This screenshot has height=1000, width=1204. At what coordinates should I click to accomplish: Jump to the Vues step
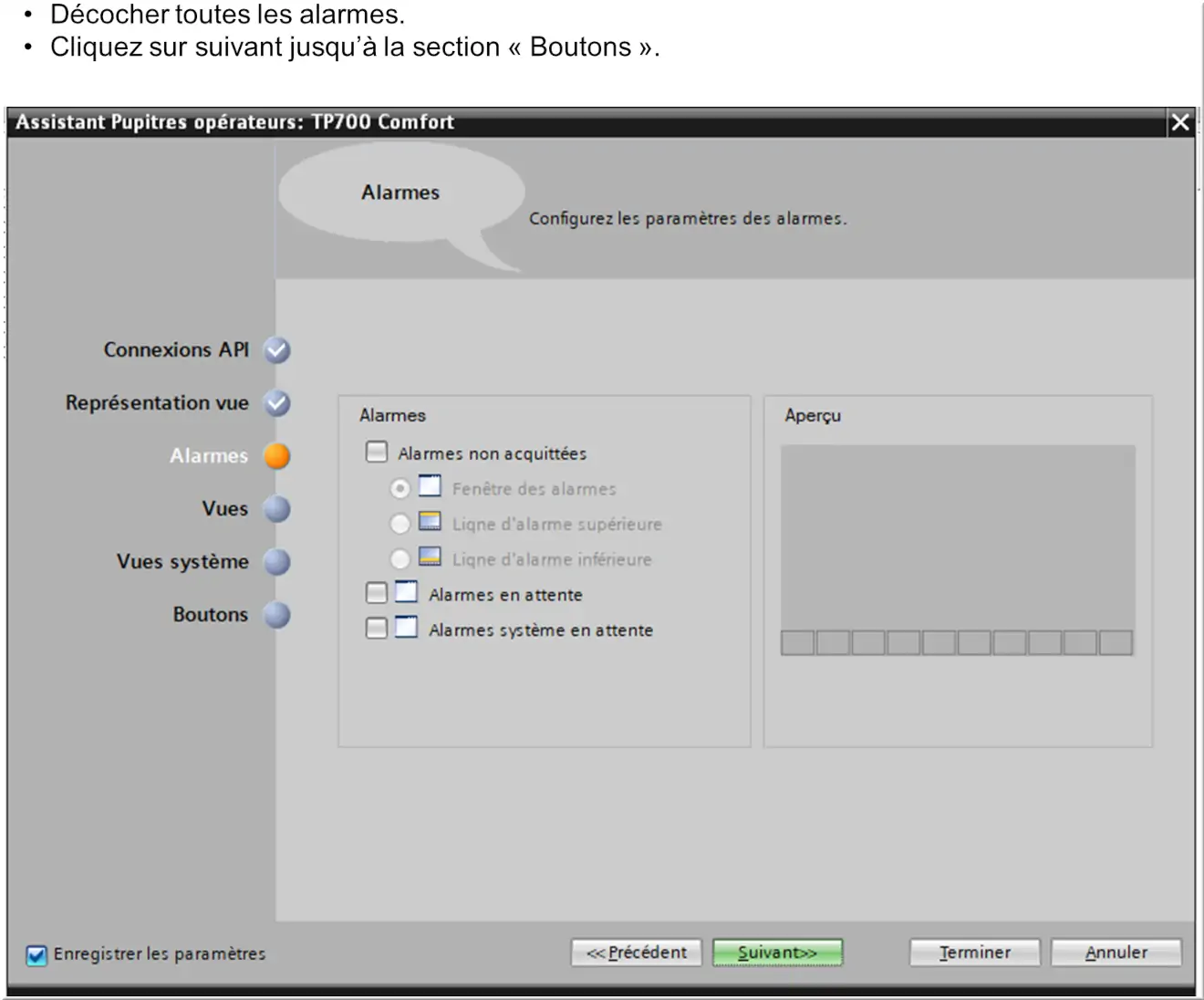[x=225, y=508]
